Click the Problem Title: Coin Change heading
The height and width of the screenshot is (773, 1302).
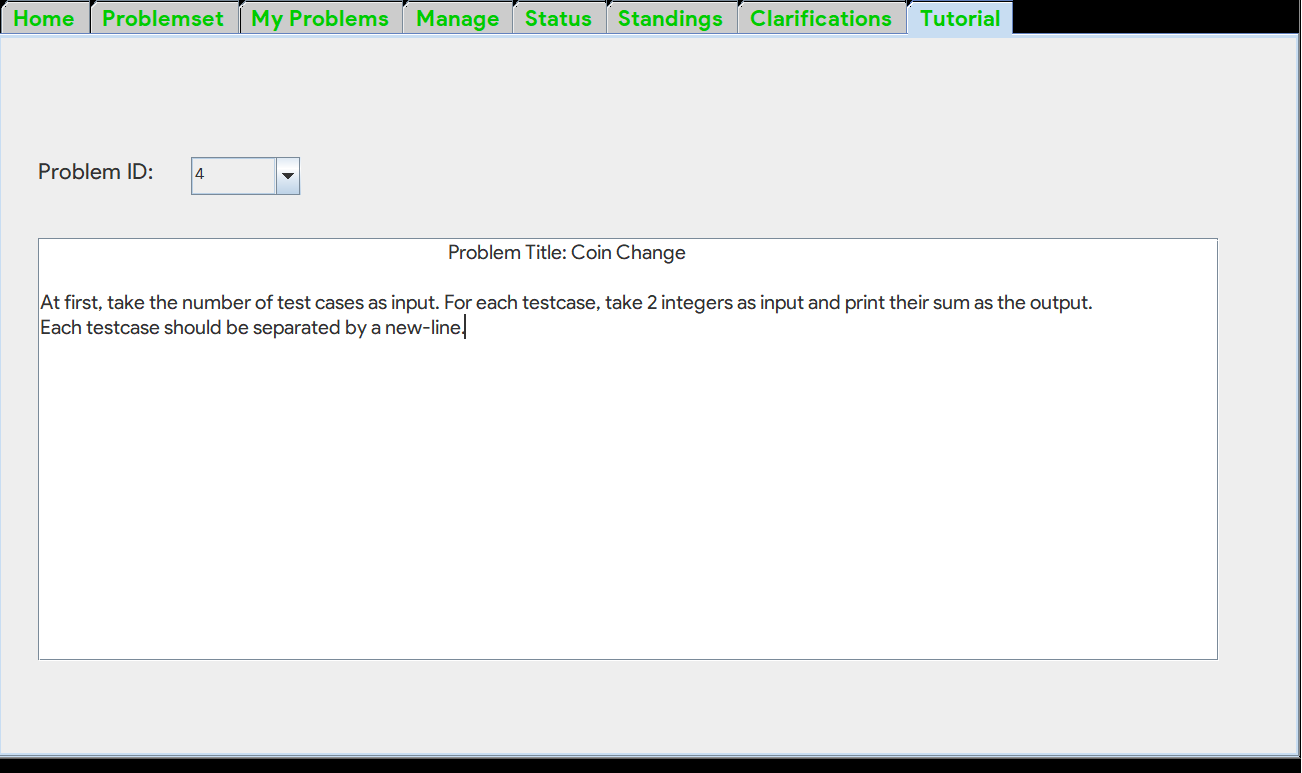(567, 252)
